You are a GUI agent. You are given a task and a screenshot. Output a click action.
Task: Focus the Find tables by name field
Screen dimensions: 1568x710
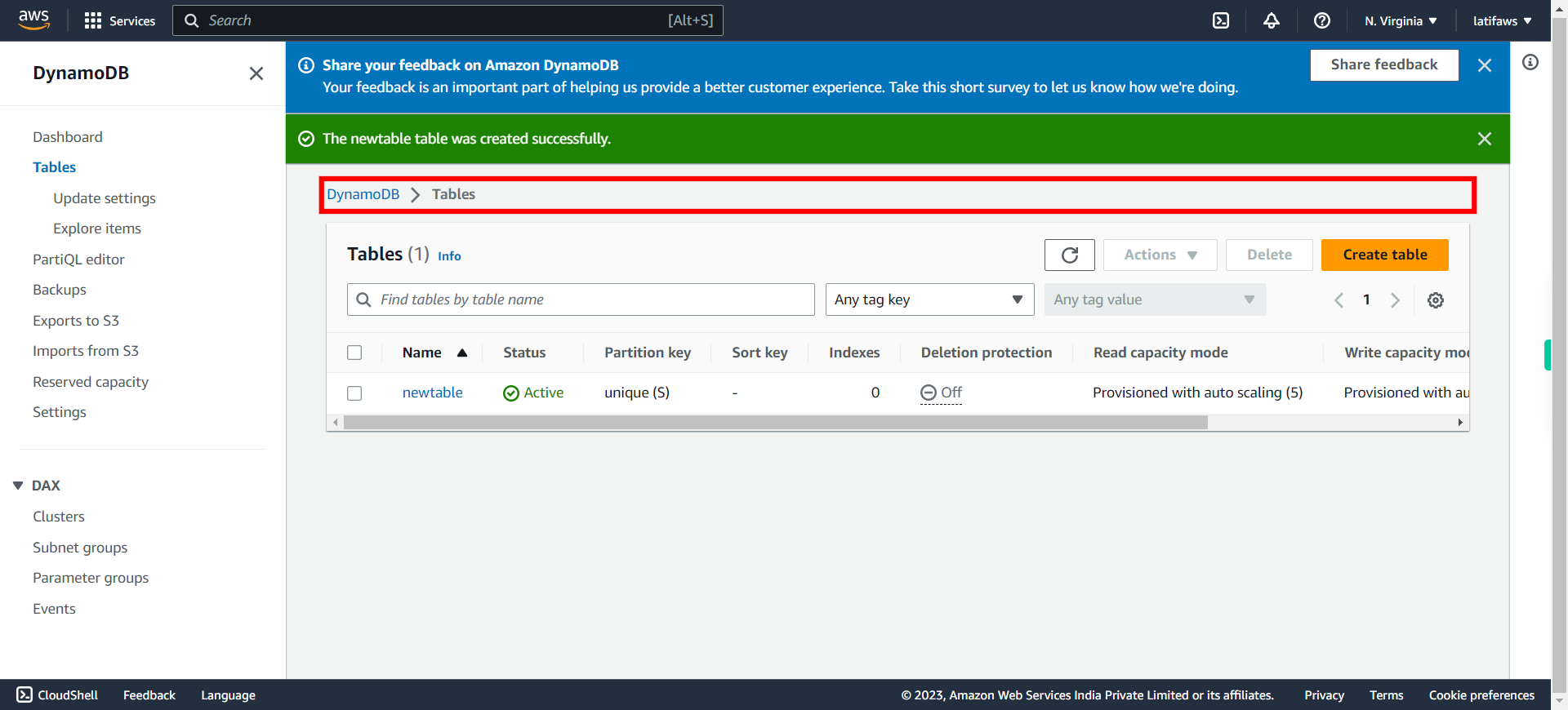click(581, 300)
